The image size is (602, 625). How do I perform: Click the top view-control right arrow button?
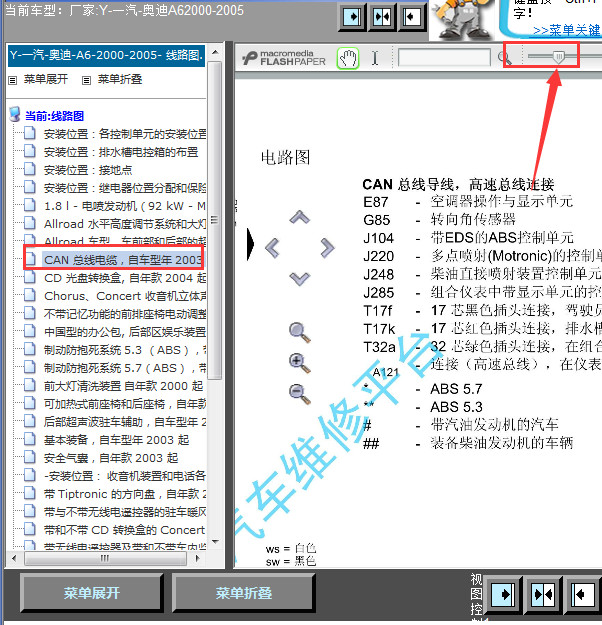click(352, 17)
